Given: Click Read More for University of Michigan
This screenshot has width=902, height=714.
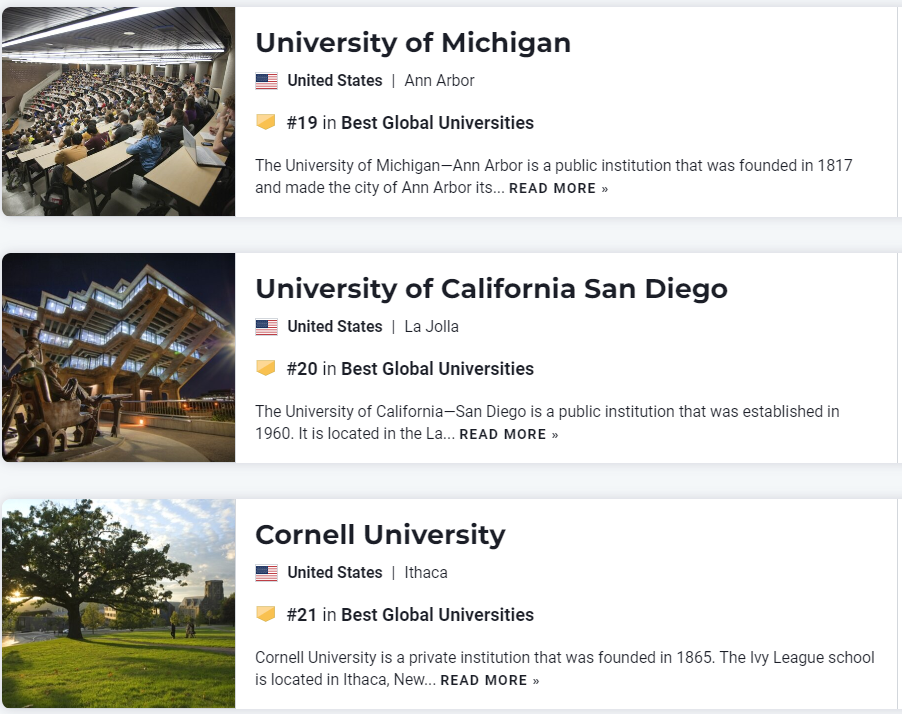Looking at the screenshot, I should click(x=558, y=188).
